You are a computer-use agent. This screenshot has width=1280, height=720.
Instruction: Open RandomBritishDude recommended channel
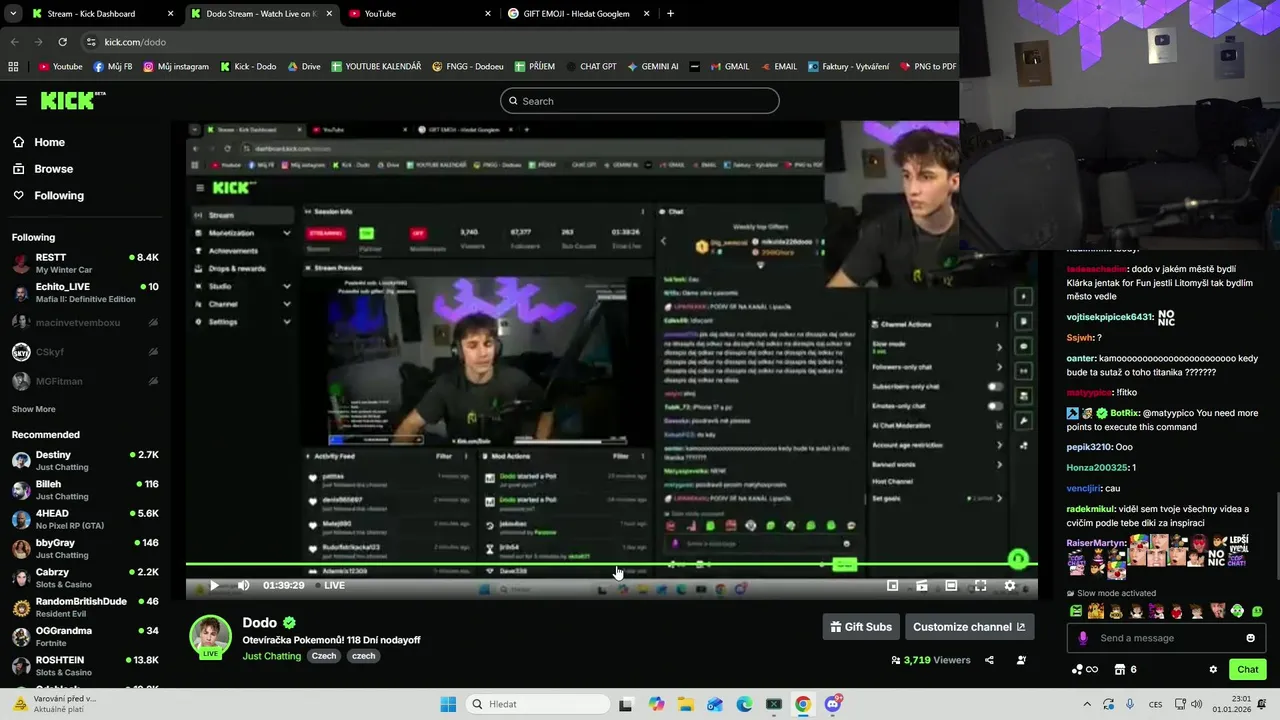[x=85, y=608]
